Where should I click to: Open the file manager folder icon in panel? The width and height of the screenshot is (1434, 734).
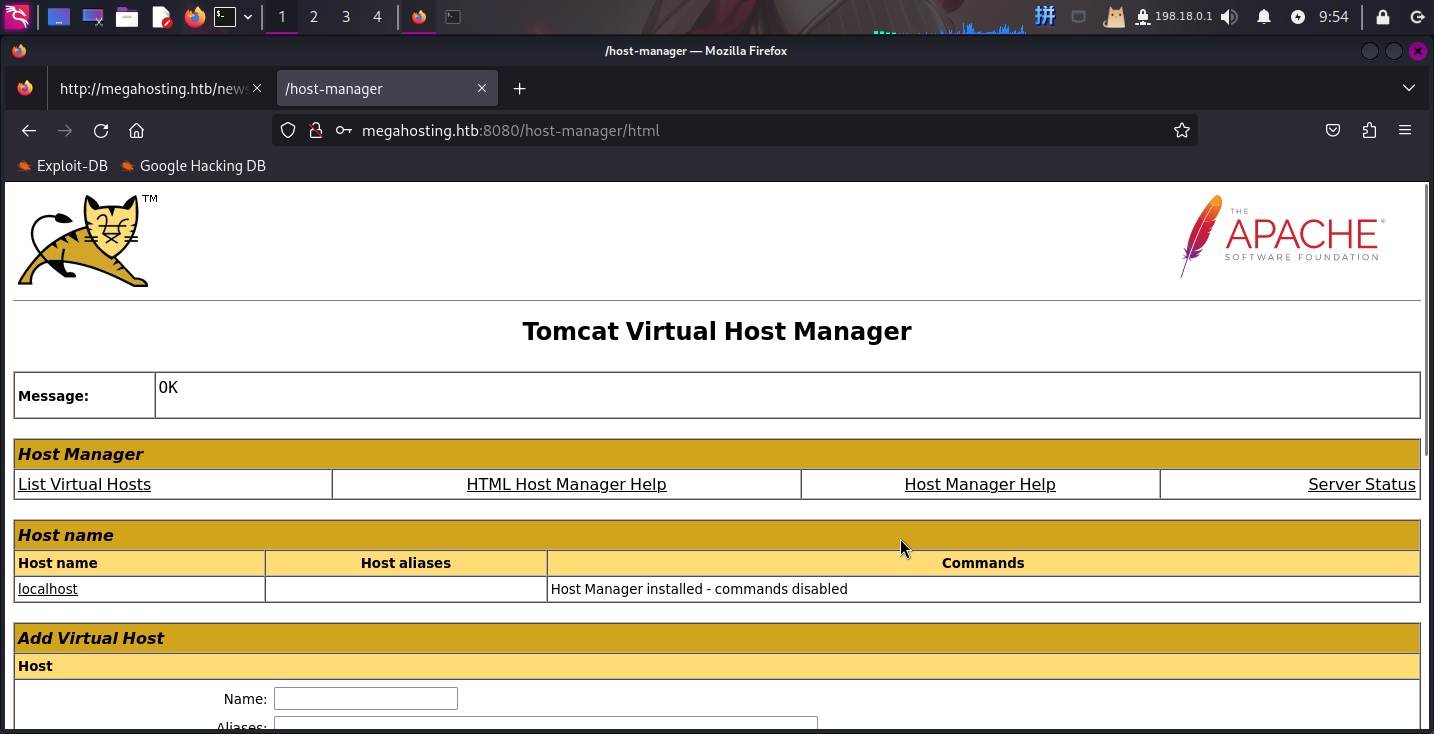(127, 17)
